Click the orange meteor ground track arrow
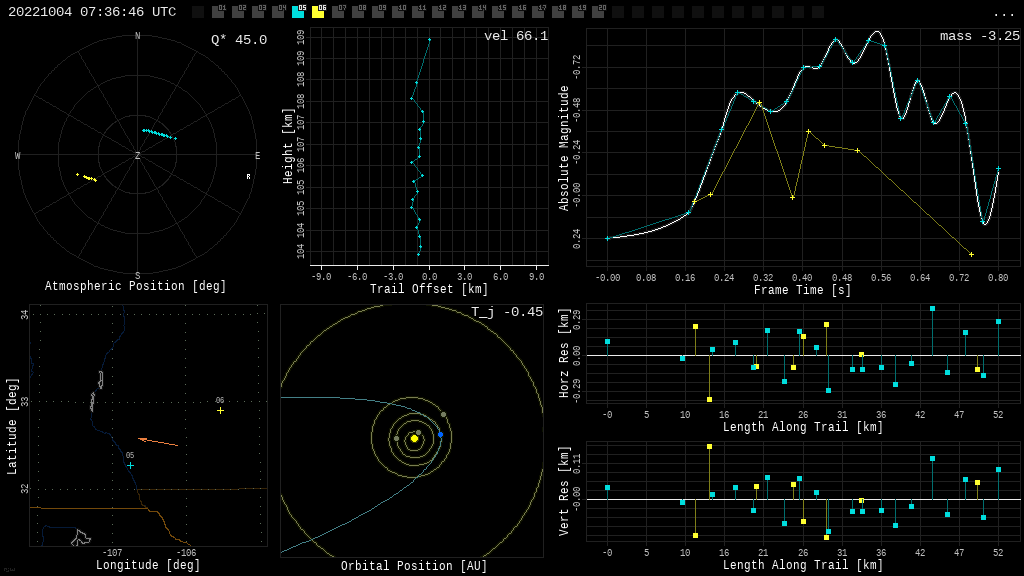Image resolution: width=1024 pixels, height=576 pixels. (x=158, y=441)
